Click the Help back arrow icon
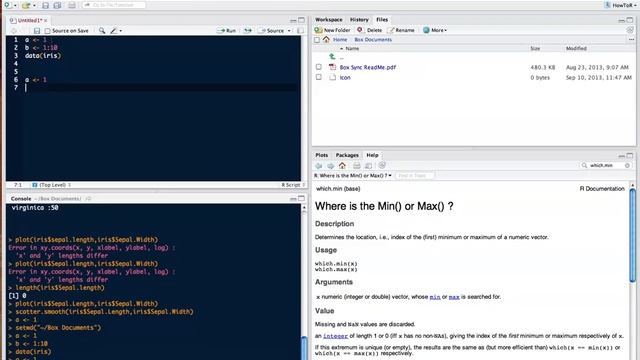The width and height of the screenshot is (640, 360). click(x=319, y=166)
